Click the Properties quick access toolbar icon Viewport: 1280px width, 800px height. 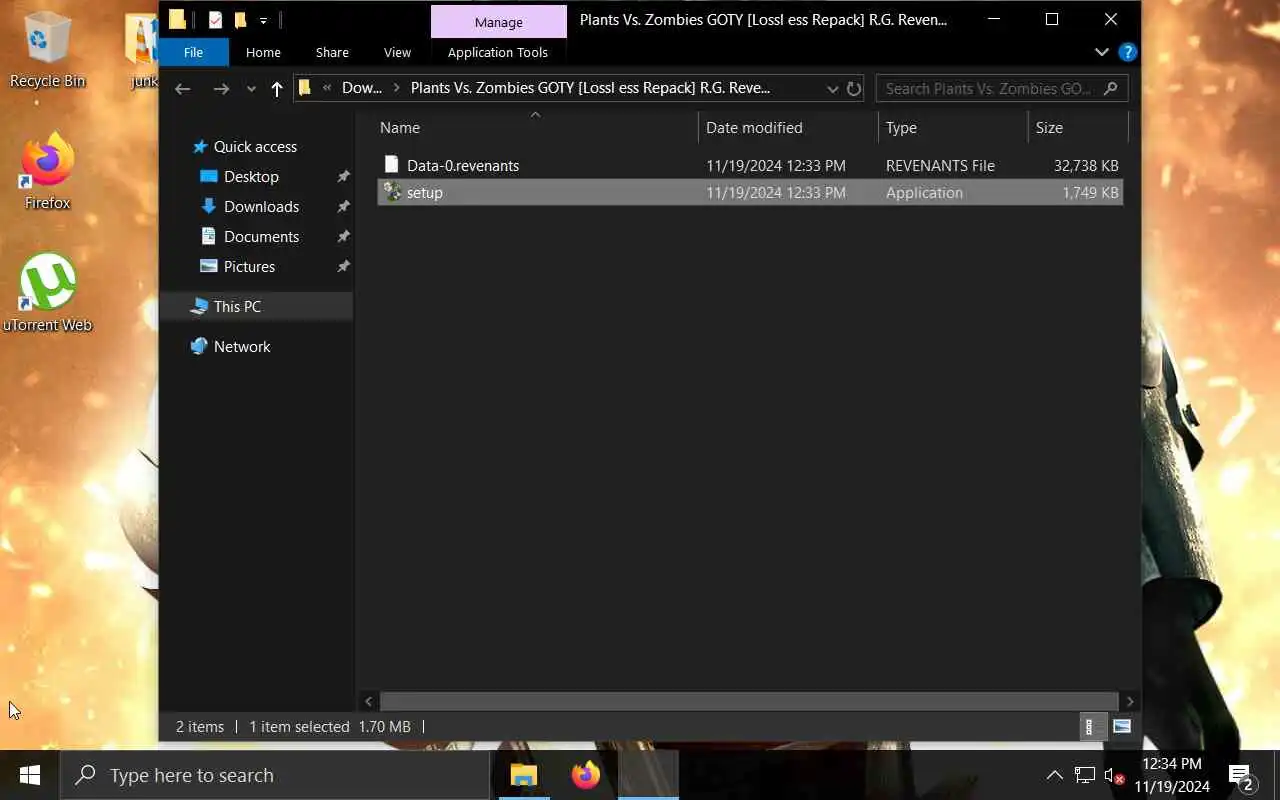click(x=215, y=20)
